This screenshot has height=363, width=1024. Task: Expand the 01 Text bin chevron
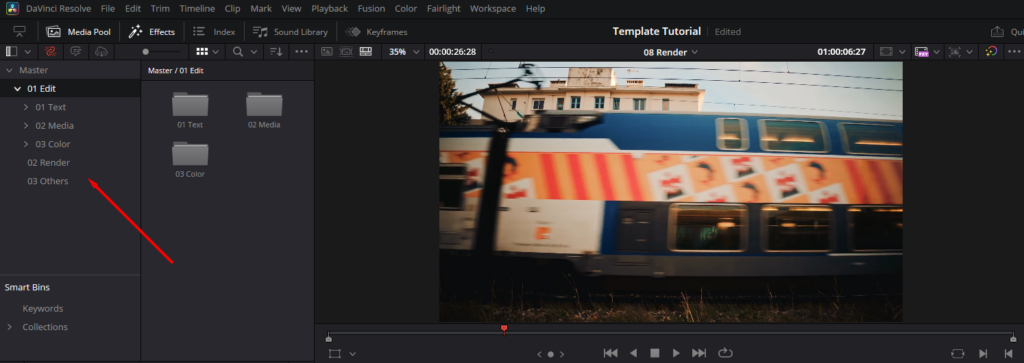26,107
